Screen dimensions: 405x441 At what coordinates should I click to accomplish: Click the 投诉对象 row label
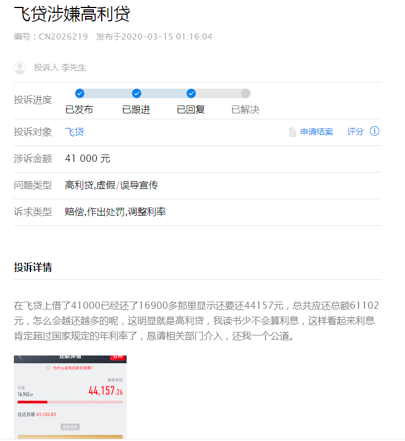pos(33,132)
